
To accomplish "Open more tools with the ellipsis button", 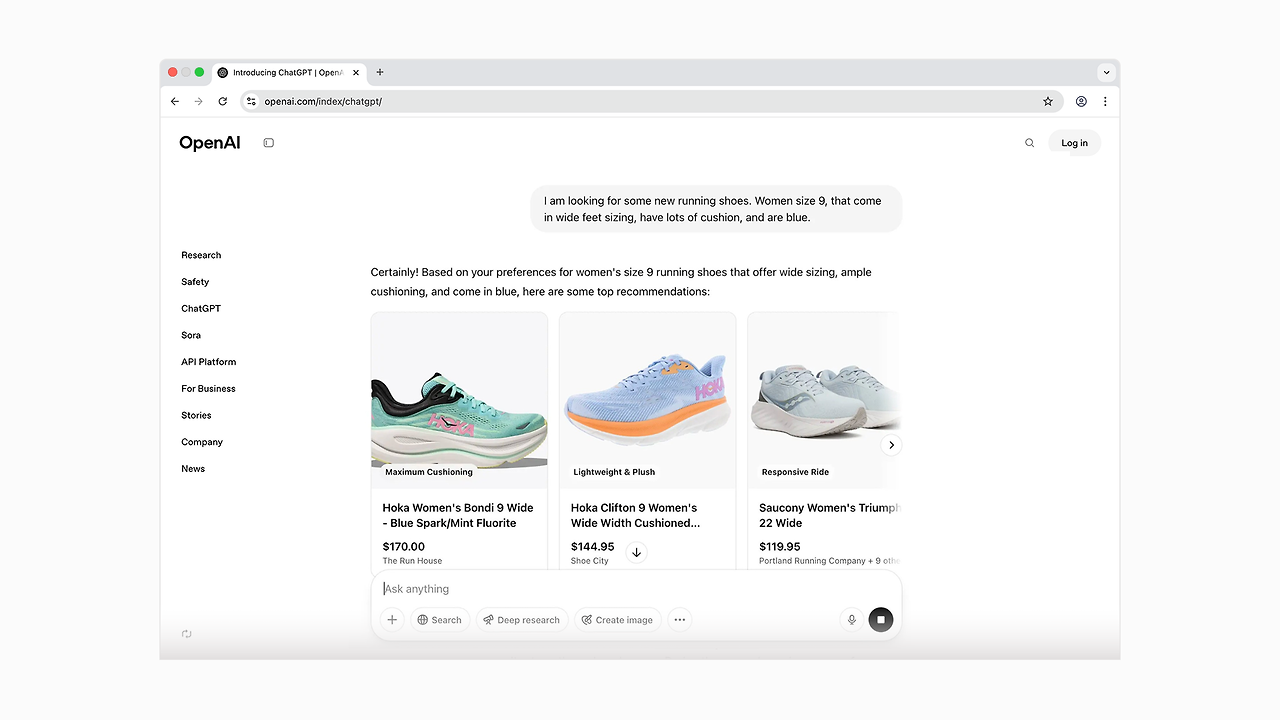I will click(x=680, y=620).
